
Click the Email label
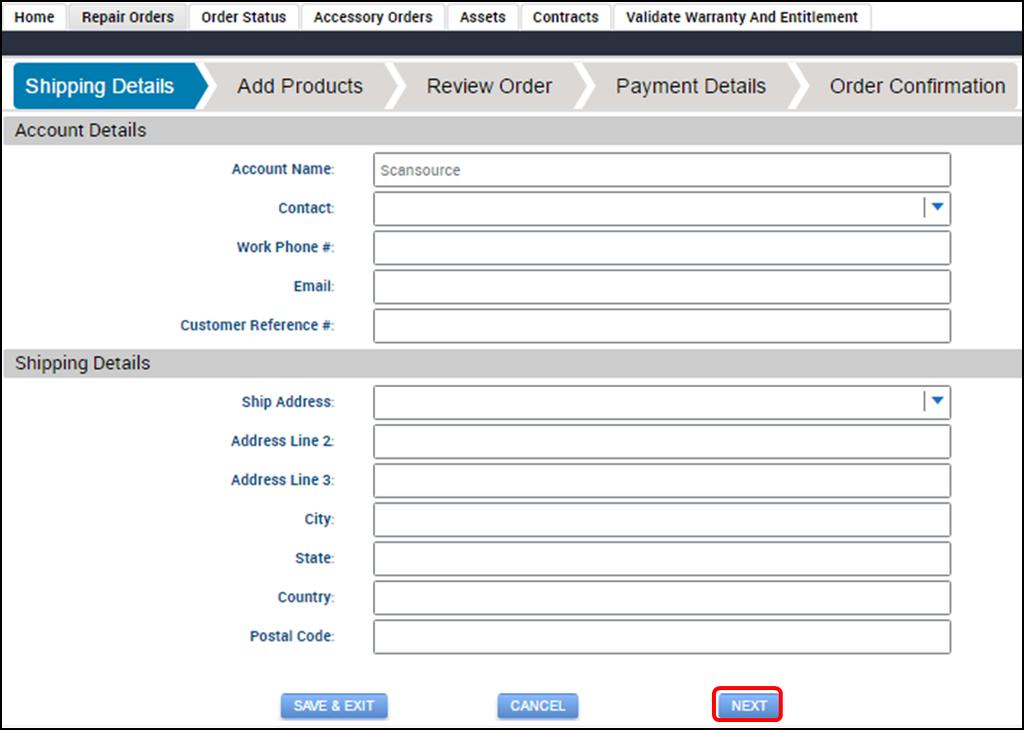pyautogui.click(x=314, y=286)
